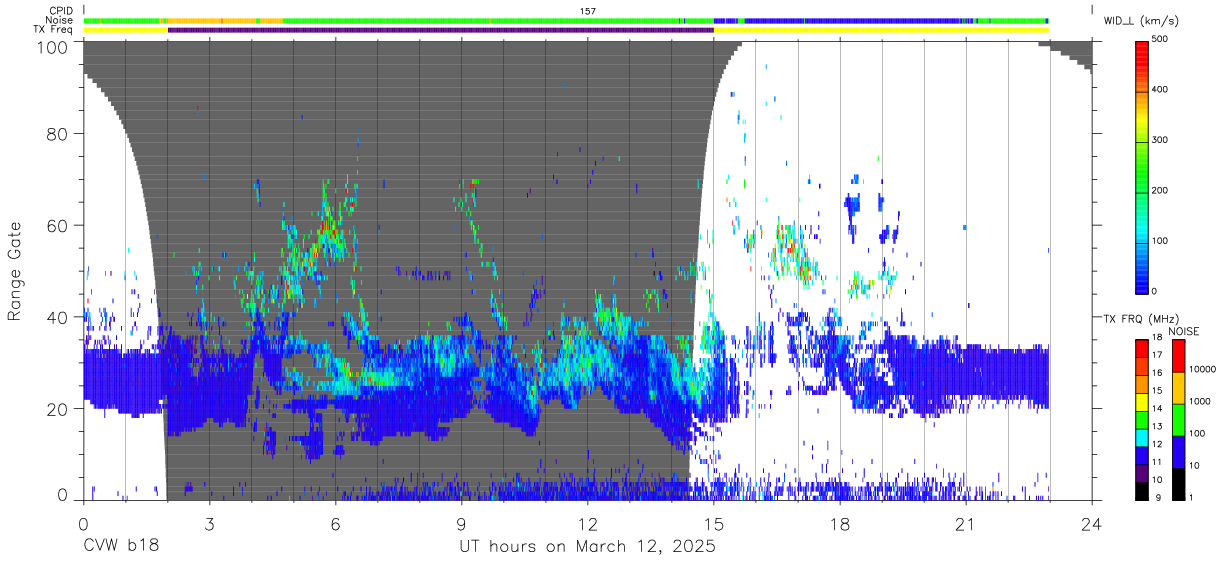Click the TX frequency color legend bar
The width and height of the screenshot is (1228, 567).
[1142, 419]
